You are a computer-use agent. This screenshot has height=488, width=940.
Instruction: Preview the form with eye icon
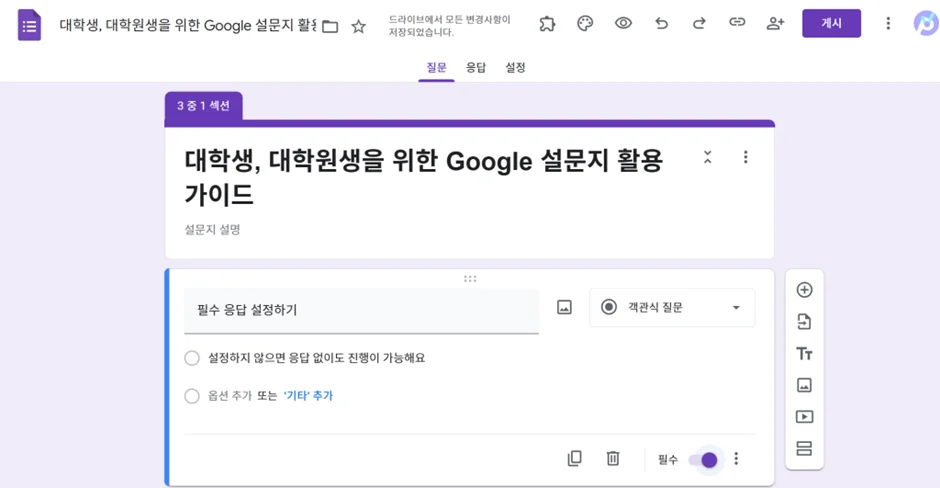pyautogui.click(x=623, y=23)
